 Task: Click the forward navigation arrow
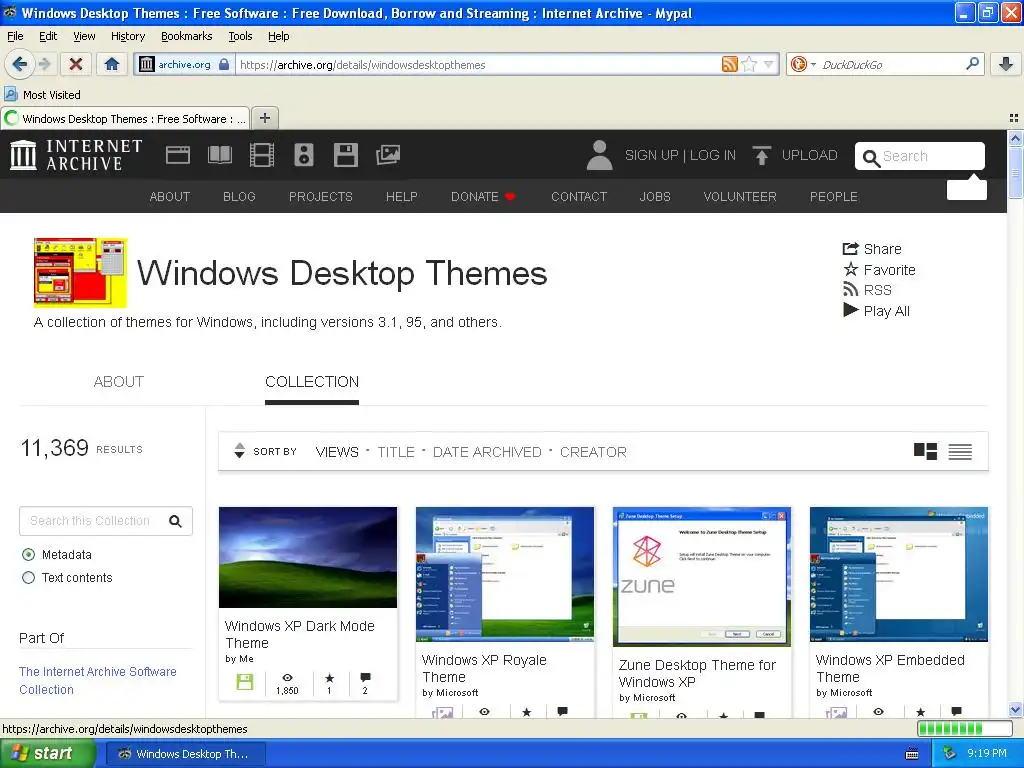(44, 64)
